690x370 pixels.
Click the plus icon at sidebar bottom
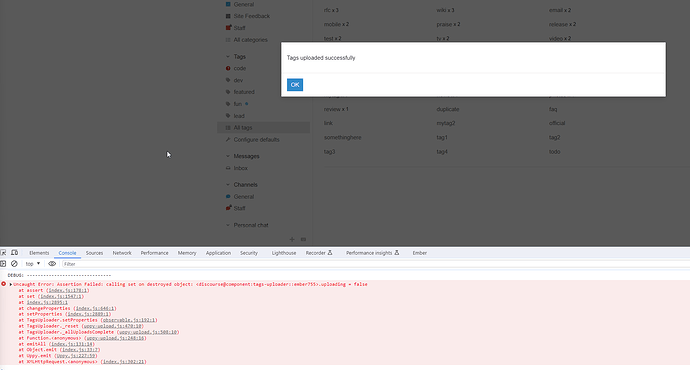click(292, 239)
